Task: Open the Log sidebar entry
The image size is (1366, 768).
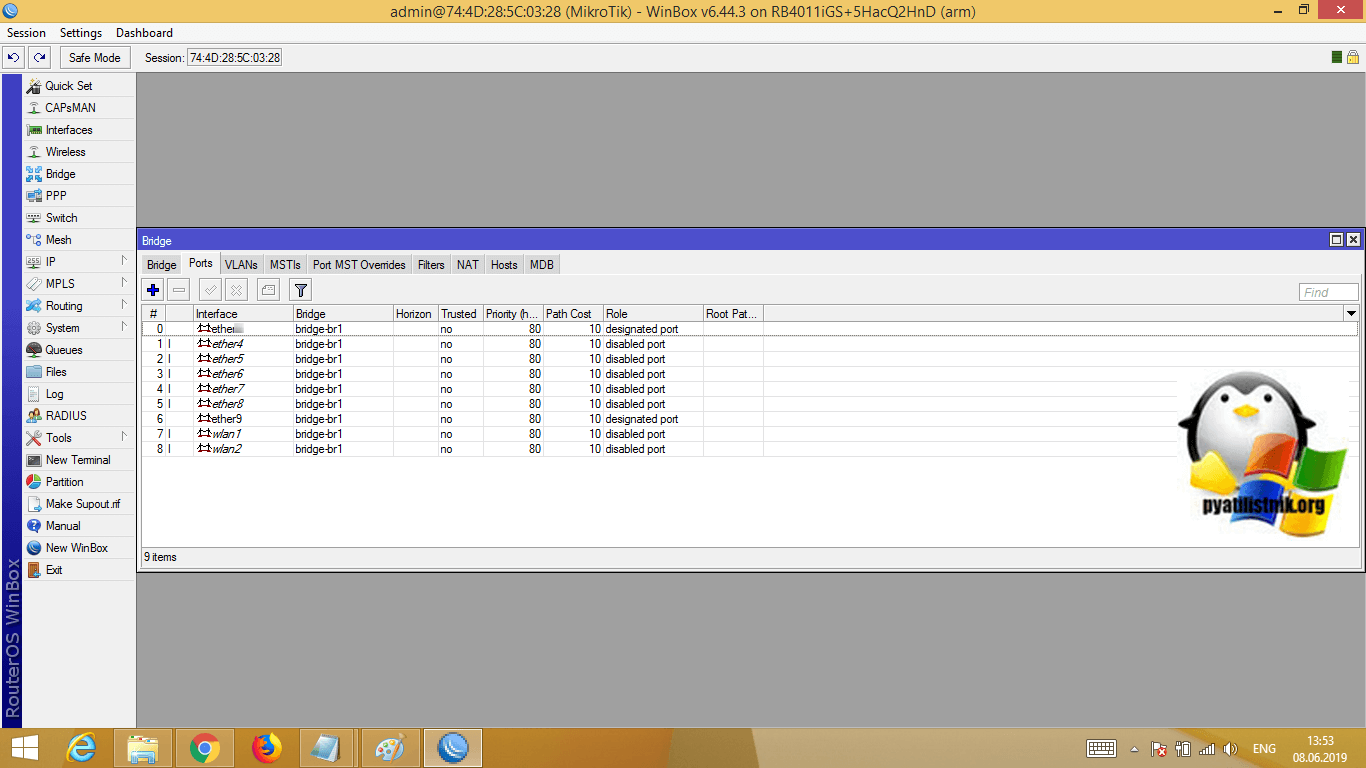Action: coord(54,394)
